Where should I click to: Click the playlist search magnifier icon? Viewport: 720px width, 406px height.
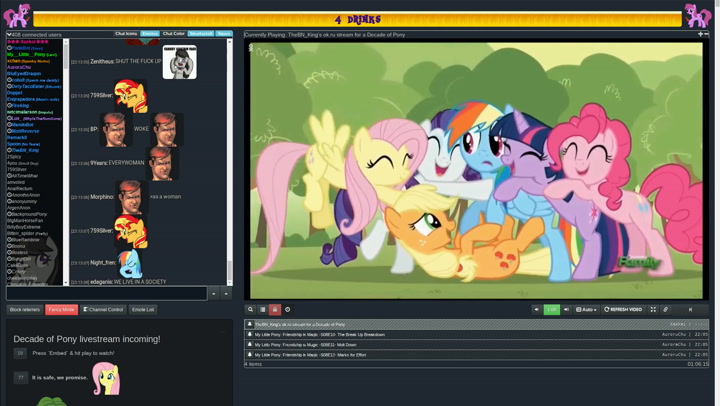[251, 310]
